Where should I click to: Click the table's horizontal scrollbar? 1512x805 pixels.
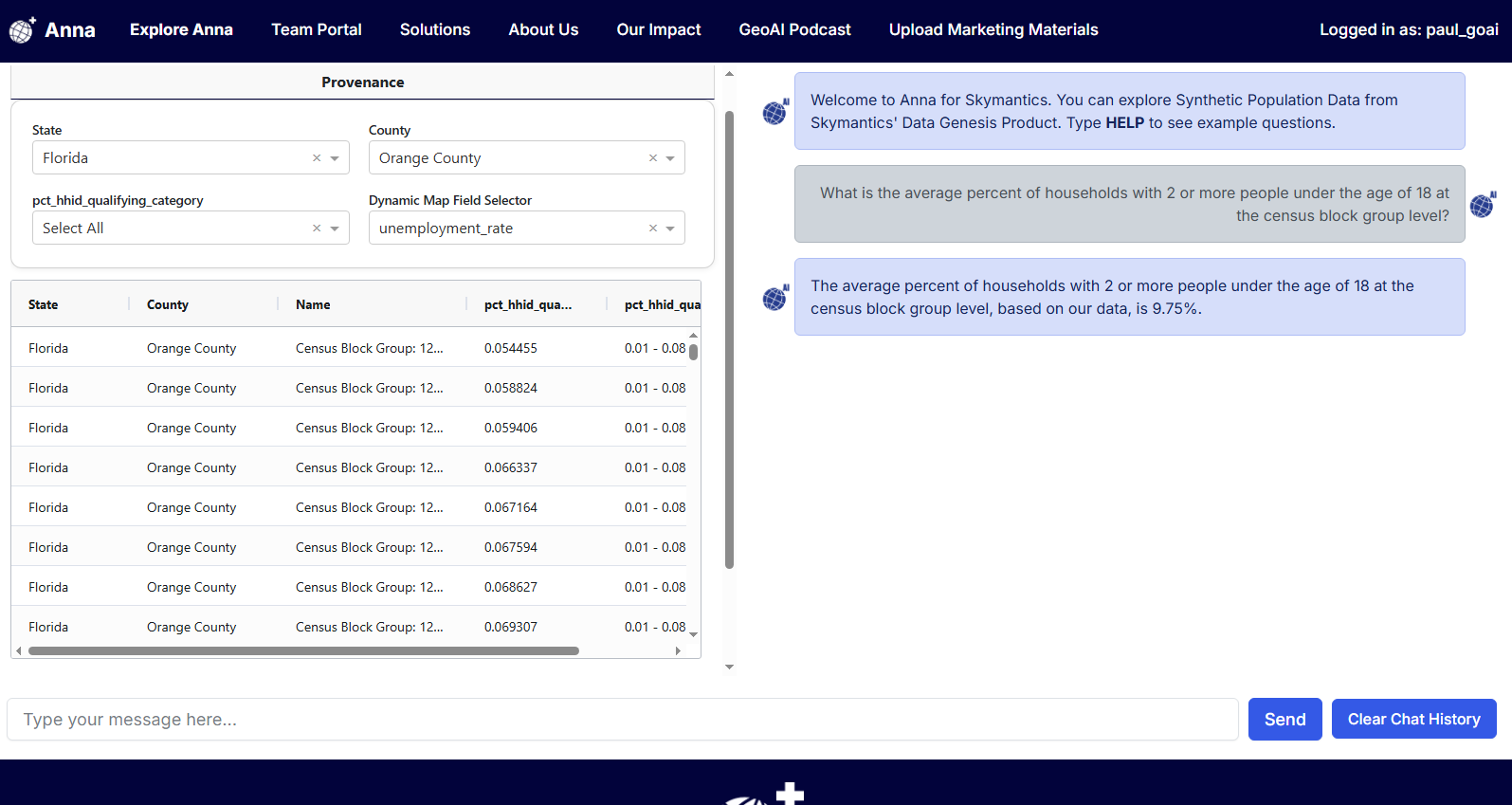[x=303, y=651]
